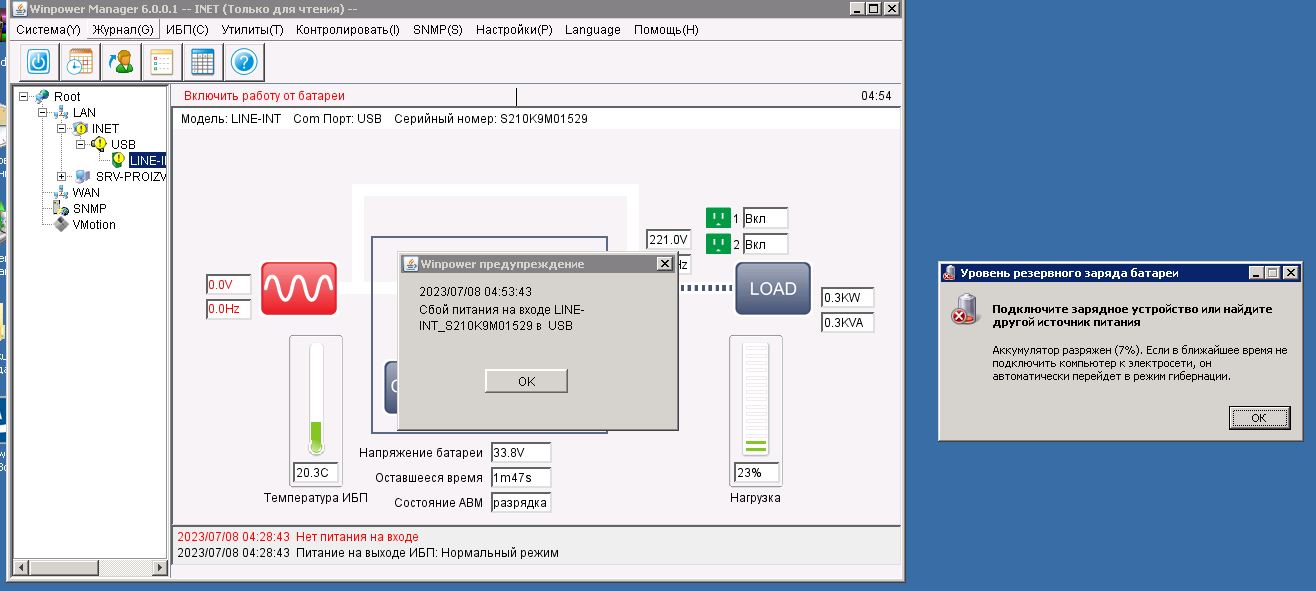Image resolution: width=1316 pixels, height=591 pixels.
Task: Click the ABM state разрядка field
Action: (x=520, y=502)
